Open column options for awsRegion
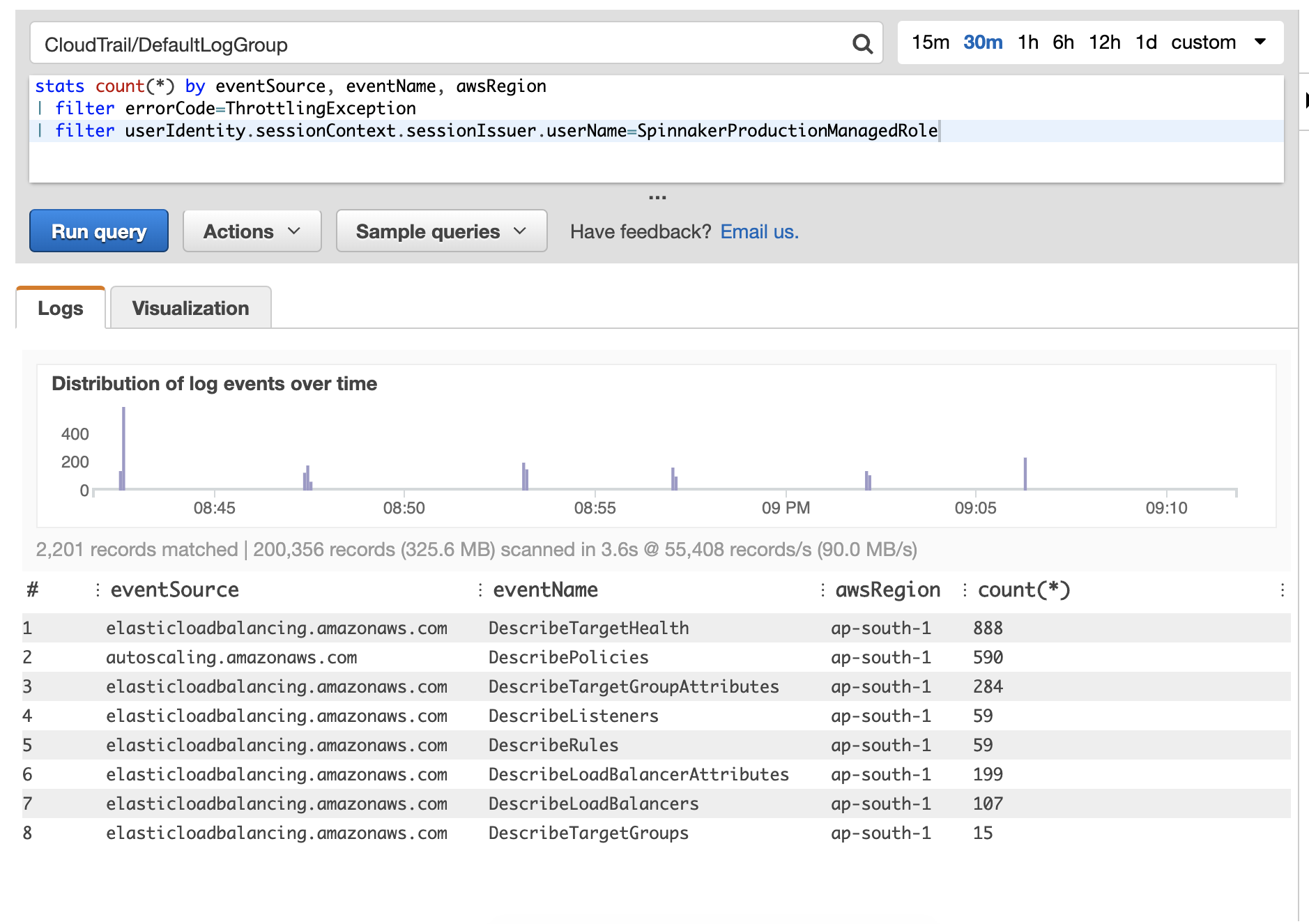Screen dimensions: 1309x924 point(825,590)
